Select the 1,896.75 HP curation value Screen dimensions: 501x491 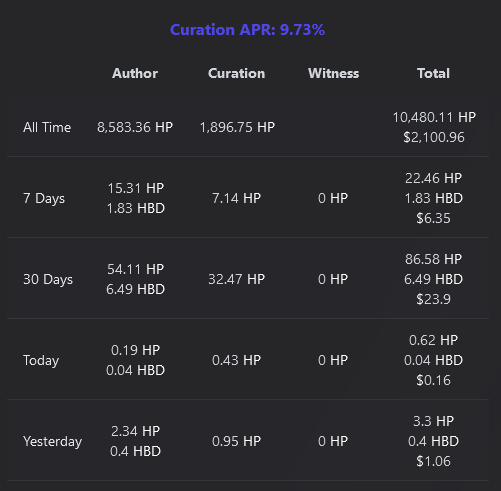click(237, 127)
